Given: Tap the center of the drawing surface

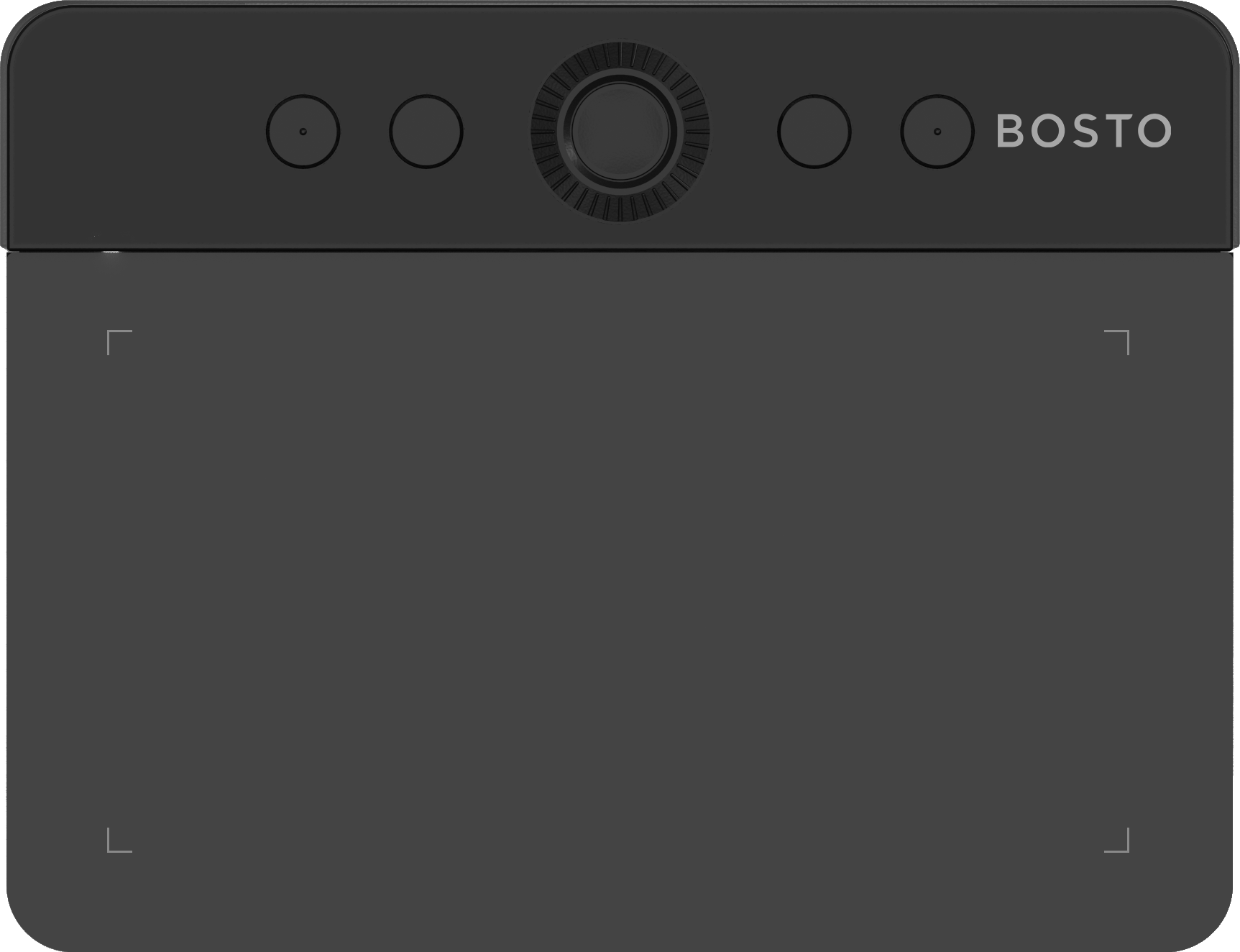Looking at the screenshot, I should tap(618, 591).
